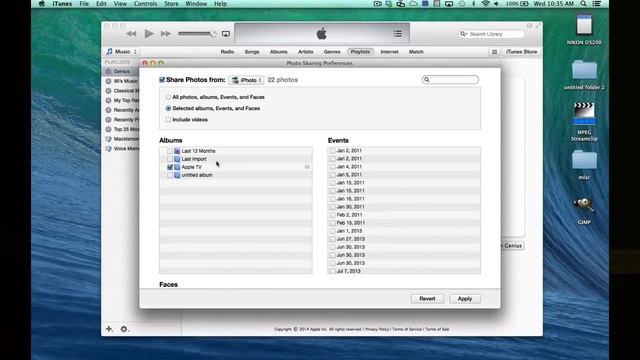The height and width of the screenshot is (360, 640).
Task: Uncheck the Share Photos from checkbox
Action: (162, 80)
